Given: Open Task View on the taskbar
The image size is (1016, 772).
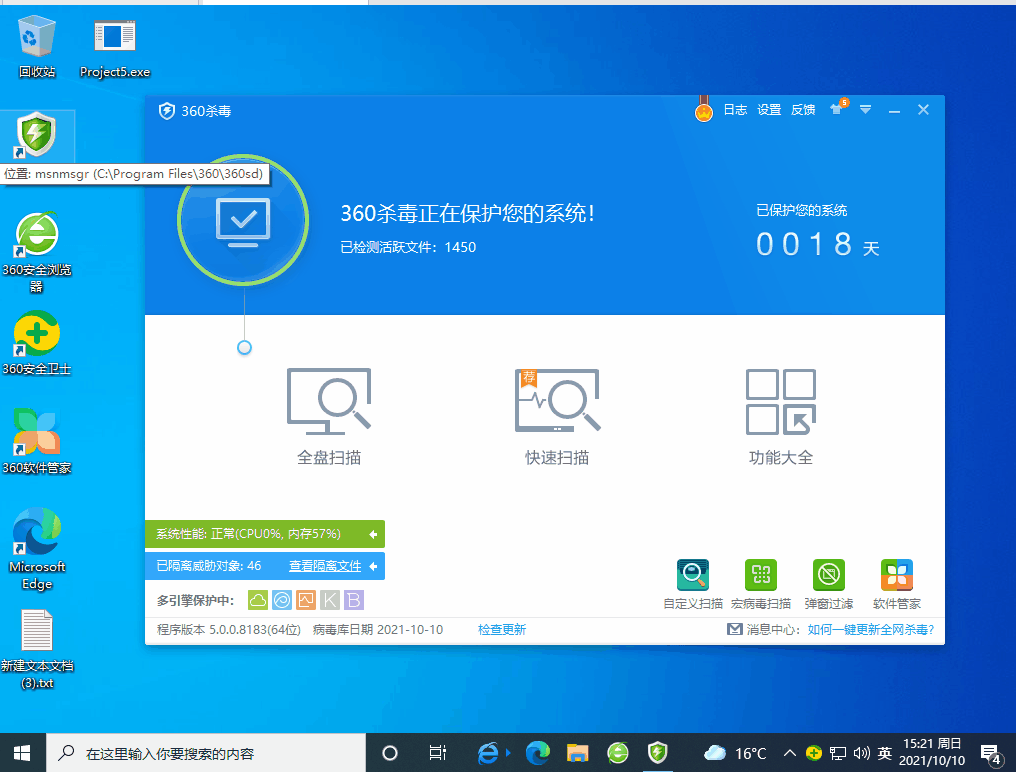Looking at the screenshot, I should point(437,753).
